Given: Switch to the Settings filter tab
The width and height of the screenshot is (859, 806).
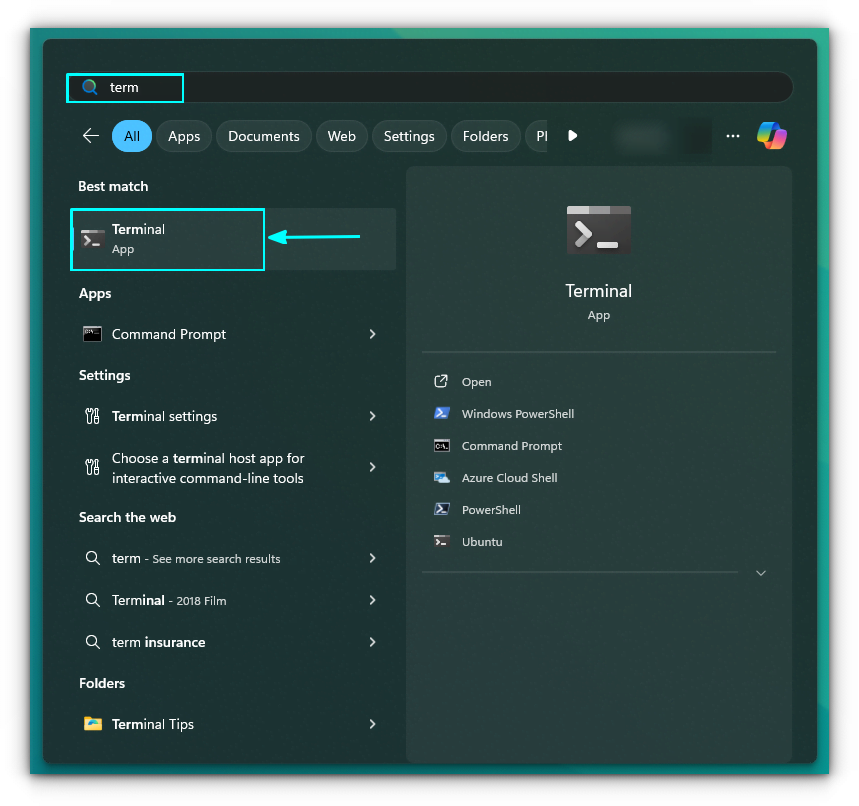Looking at the screenshot, I should point(409,136).
